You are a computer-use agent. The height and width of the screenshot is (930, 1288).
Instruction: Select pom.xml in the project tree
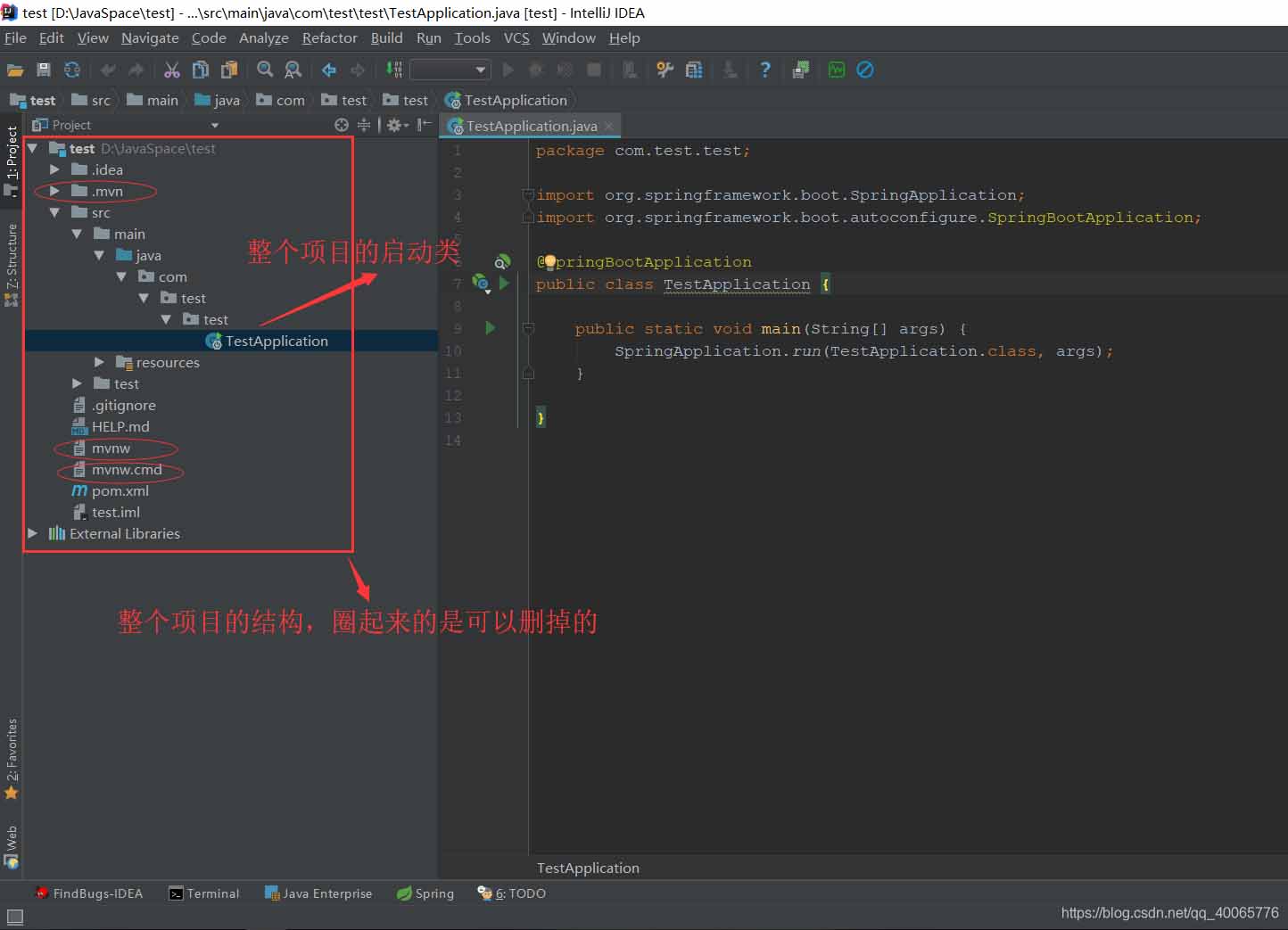tap(120, 490)
